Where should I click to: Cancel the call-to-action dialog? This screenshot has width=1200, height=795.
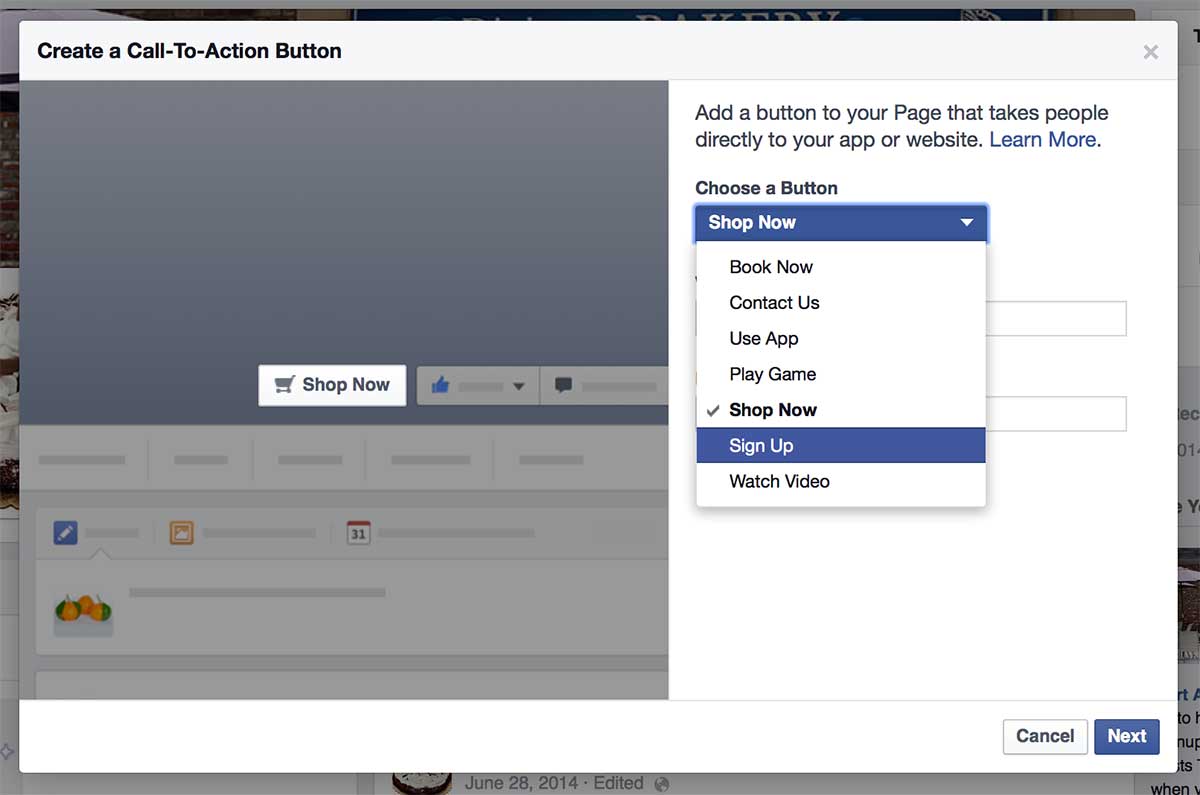1045,736
